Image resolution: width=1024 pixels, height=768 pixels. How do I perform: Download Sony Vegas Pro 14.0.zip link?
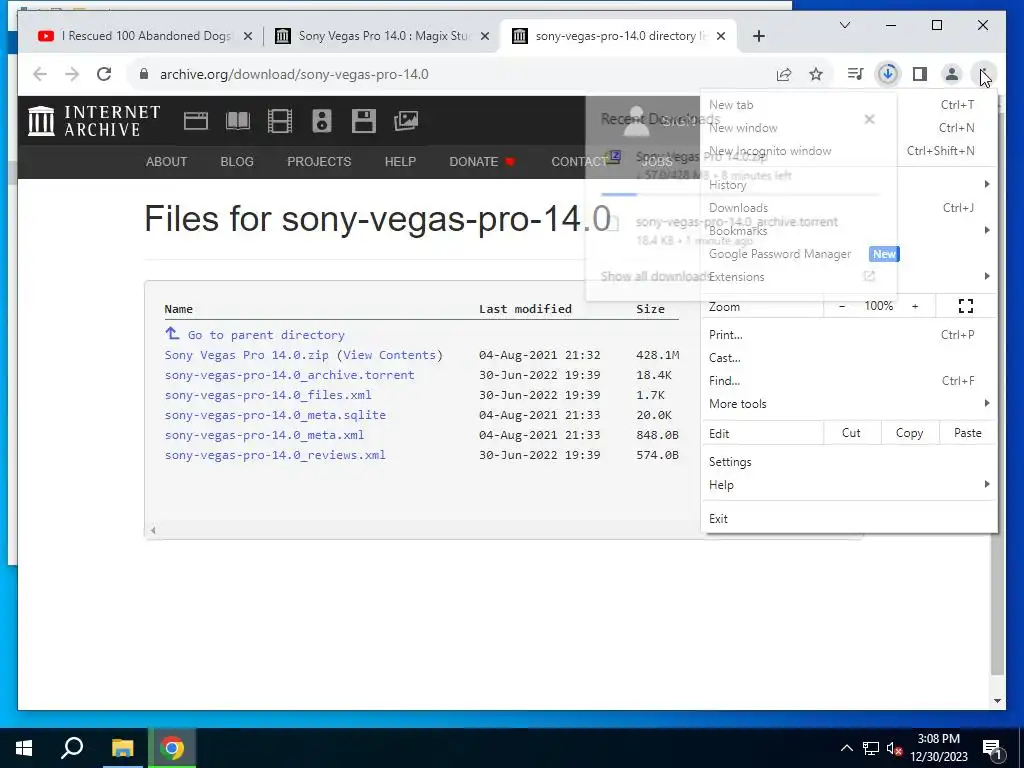tap(246, 355)
